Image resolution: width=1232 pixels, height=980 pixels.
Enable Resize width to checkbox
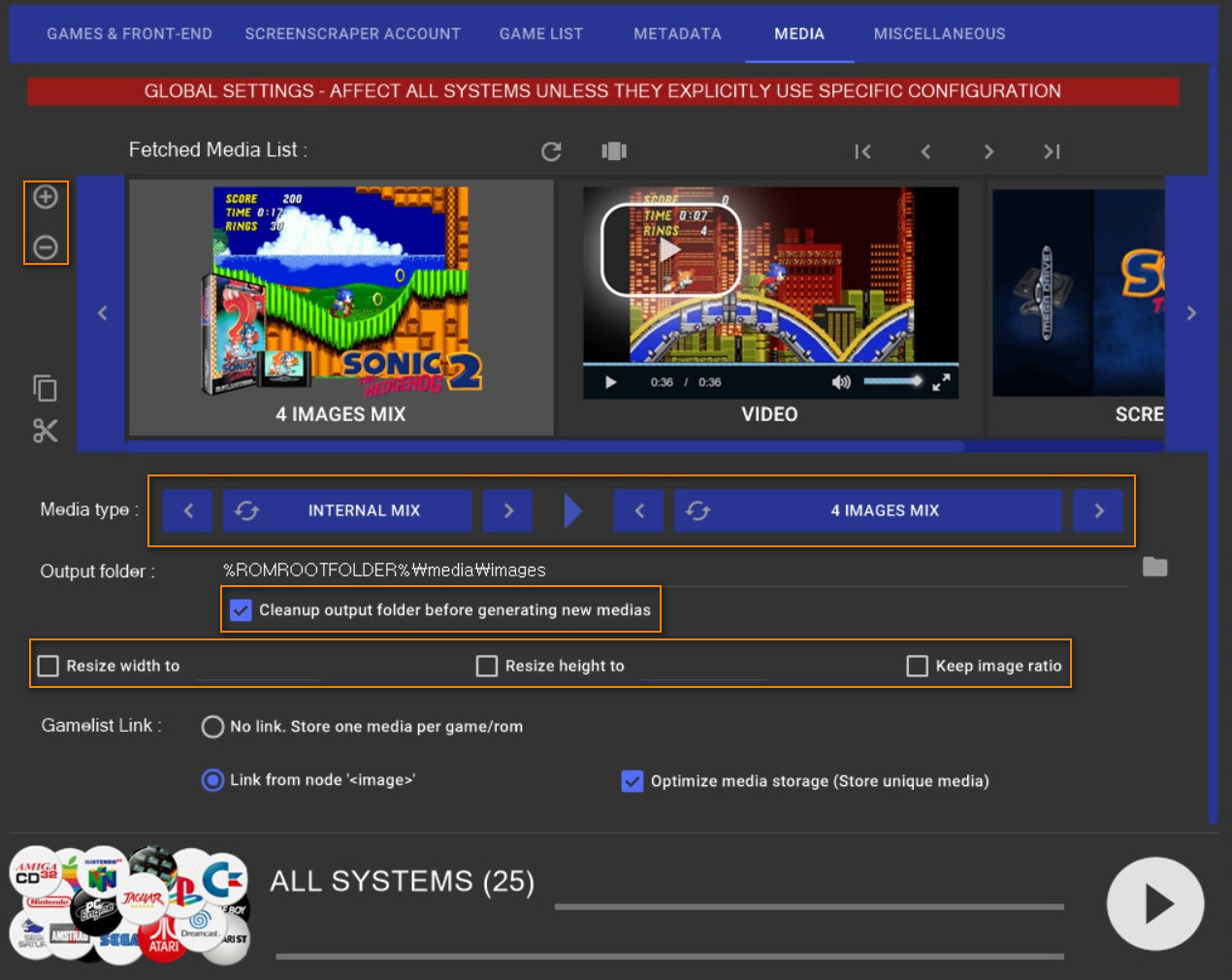tap(48, 666)
